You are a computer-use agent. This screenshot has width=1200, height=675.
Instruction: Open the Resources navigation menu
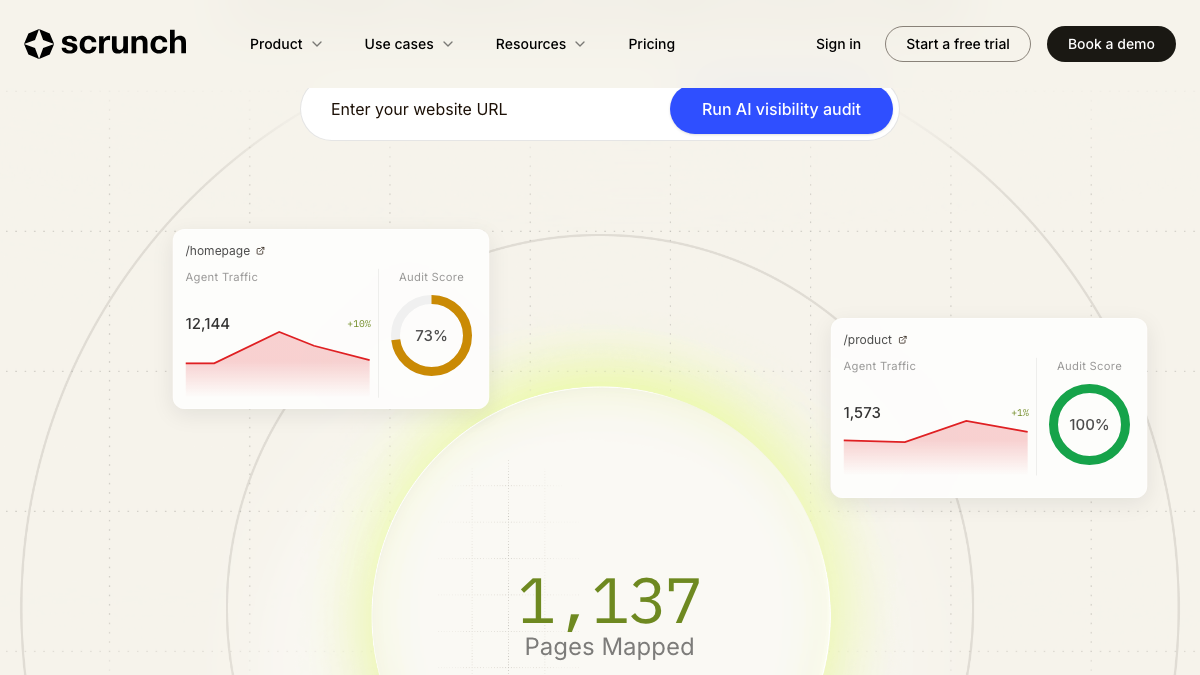(541, 44)
